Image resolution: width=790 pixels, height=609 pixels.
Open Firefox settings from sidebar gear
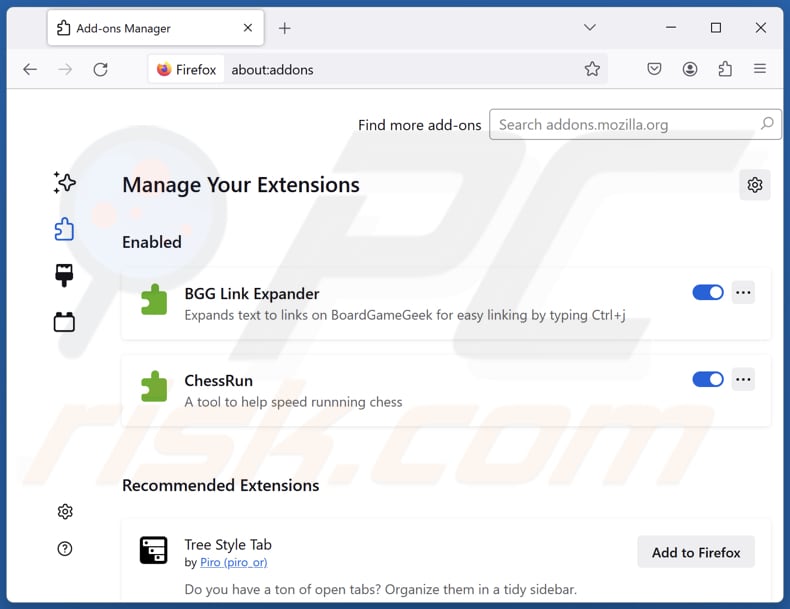(x=65, y=511)
